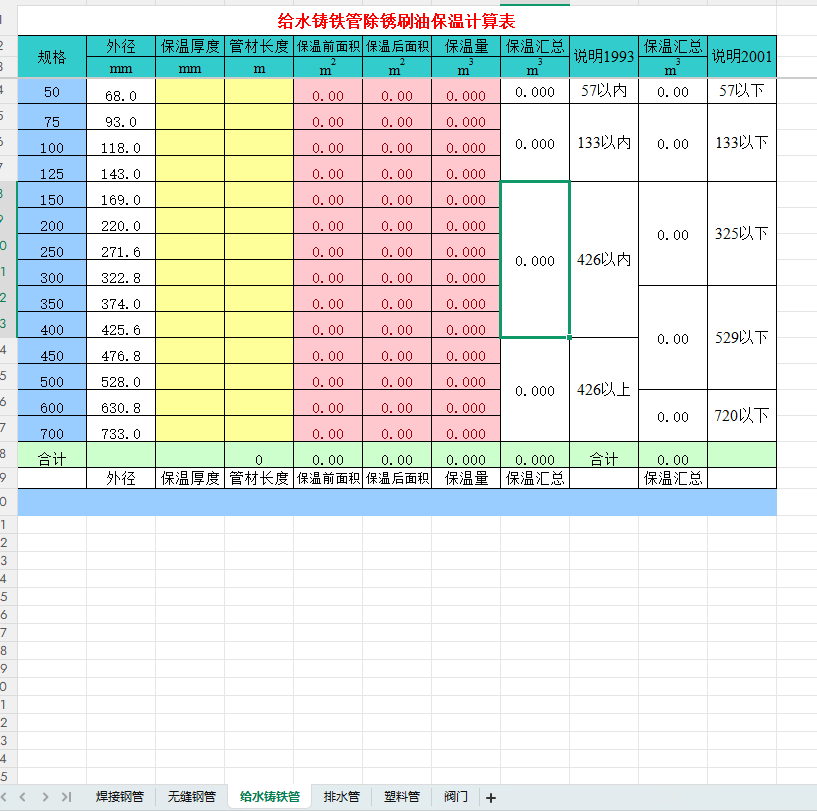817x811 pixels.
Task: Click the 规格 header cell
Action: 52,57
